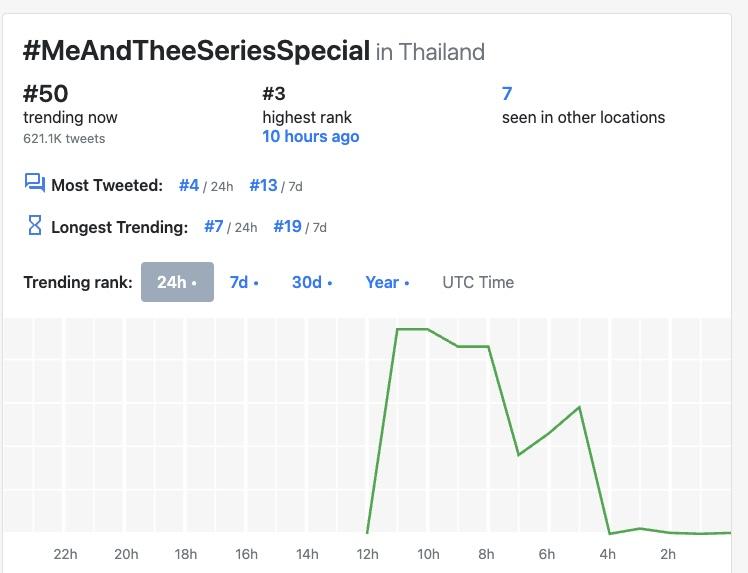Click the '10 hours ago' link

coord(310,136)
